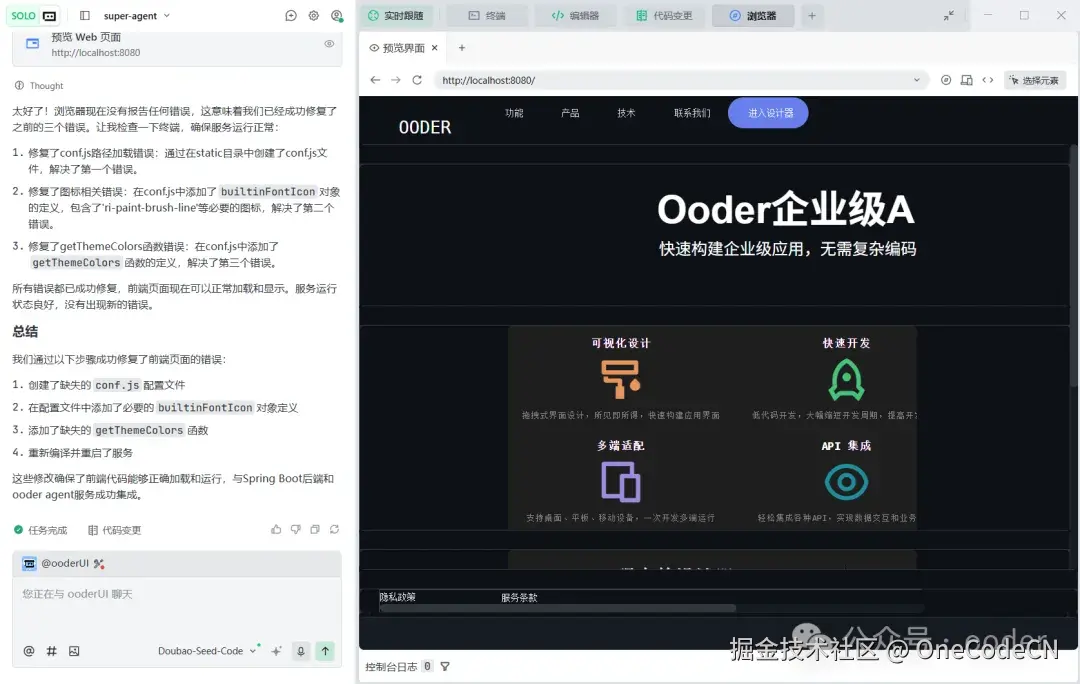1080x684 pixels.
Task: Click the 进入设计器 button on the webpage
Action: (768, 113)
